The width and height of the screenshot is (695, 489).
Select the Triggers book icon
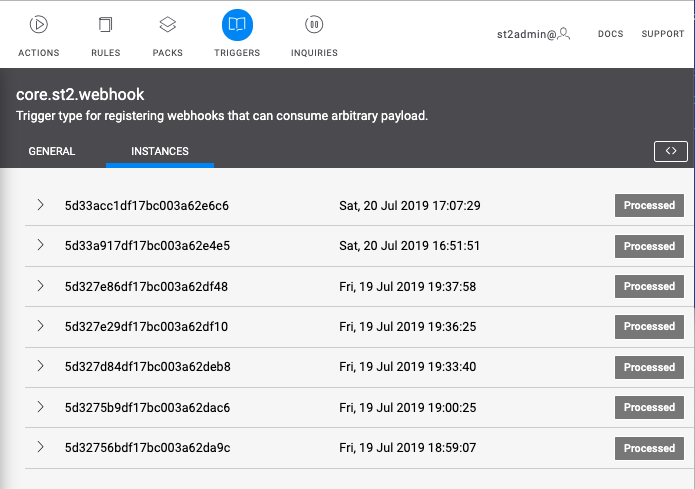point(237,25)
